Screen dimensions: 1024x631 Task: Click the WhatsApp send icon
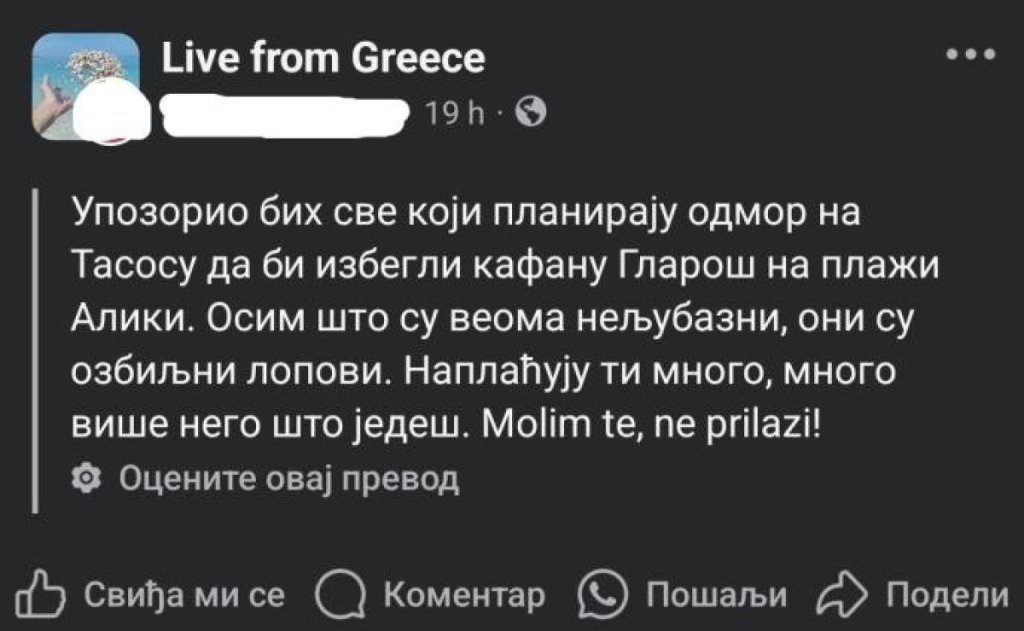pos(599,596)
